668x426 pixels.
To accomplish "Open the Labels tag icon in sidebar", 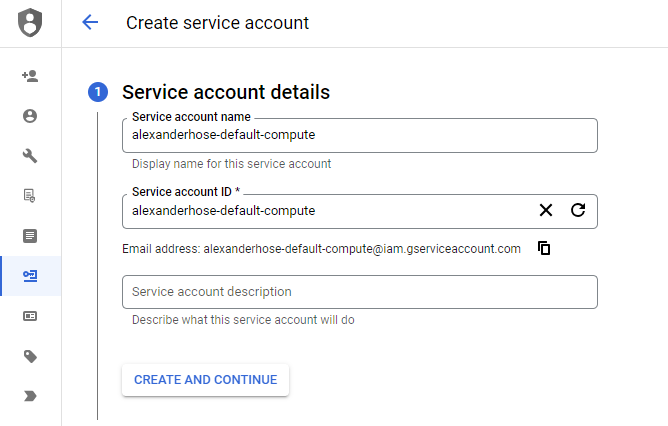I will (x=30, y=356).
